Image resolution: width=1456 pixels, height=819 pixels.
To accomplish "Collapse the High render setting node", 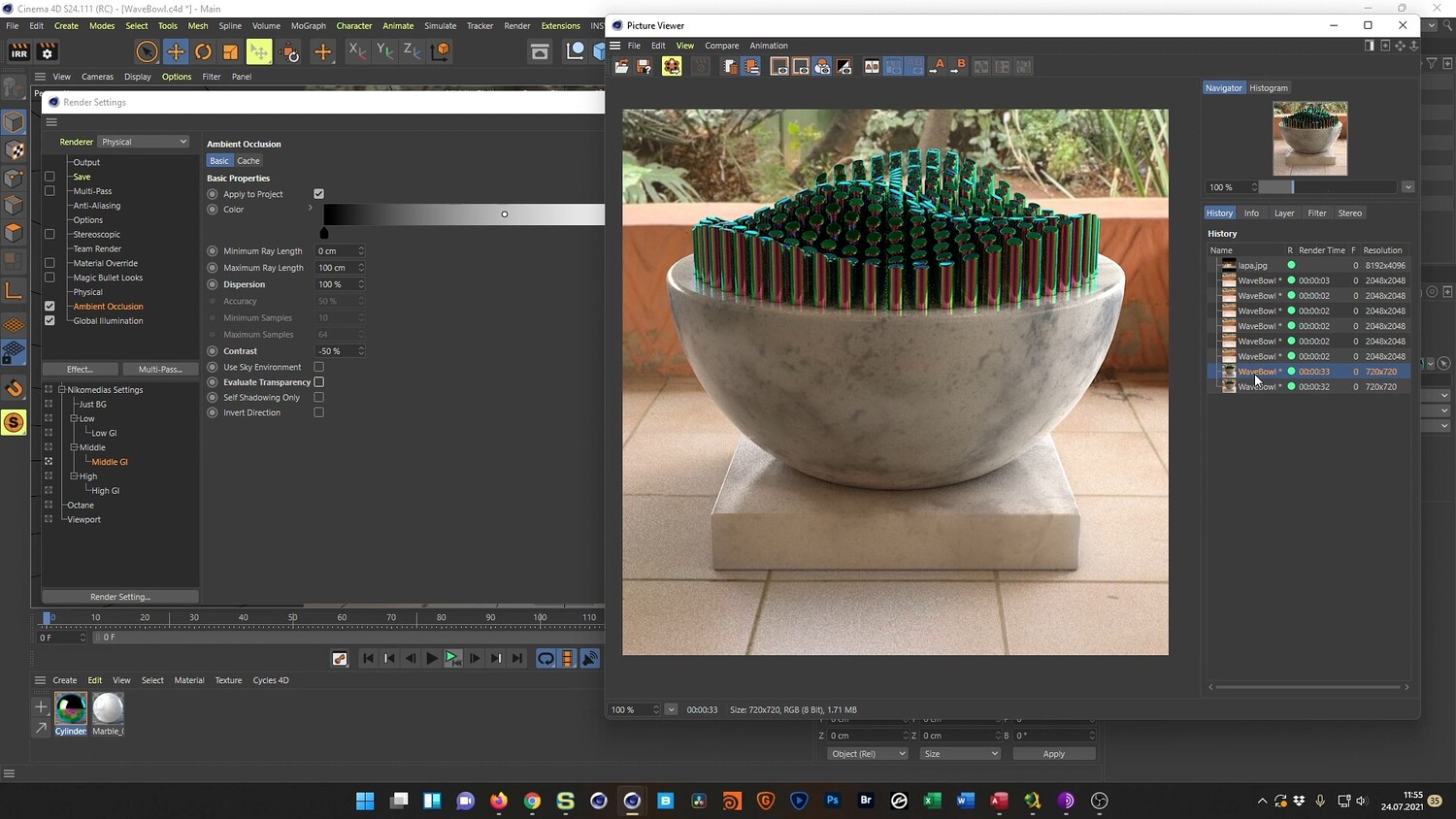I will pos(74,476).
